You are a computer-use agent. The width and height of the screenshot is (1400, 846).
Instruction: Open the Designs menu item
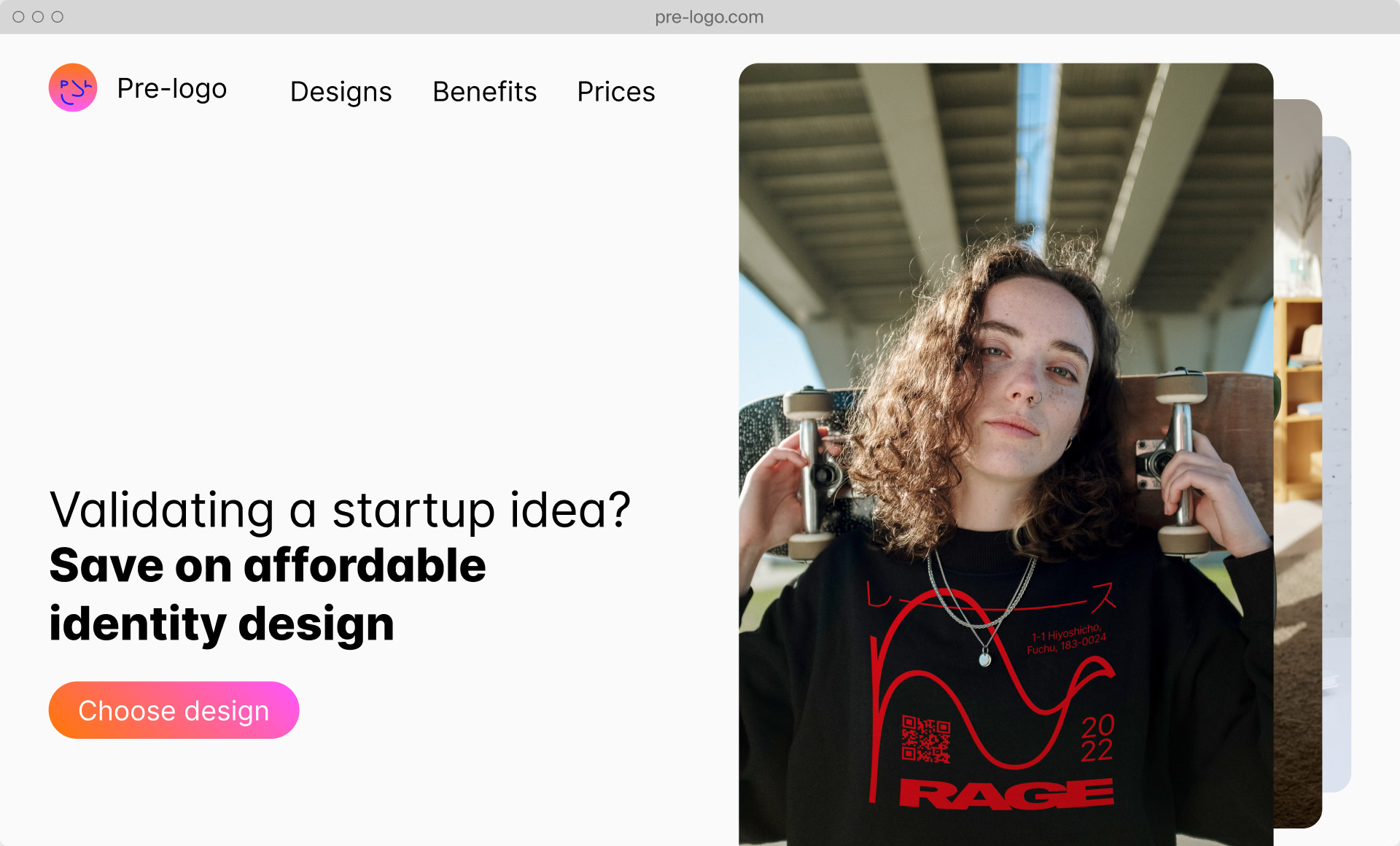(x=341, y=92)
